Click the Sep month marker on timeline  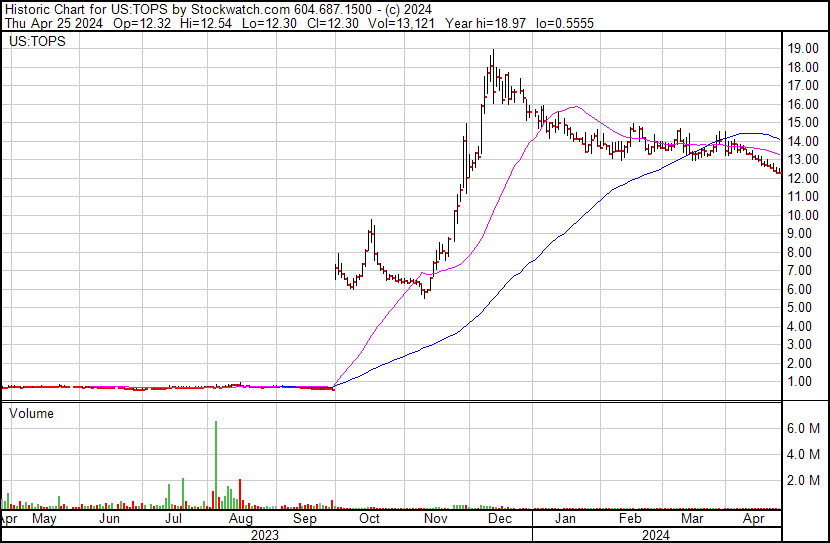pos(306,519)
